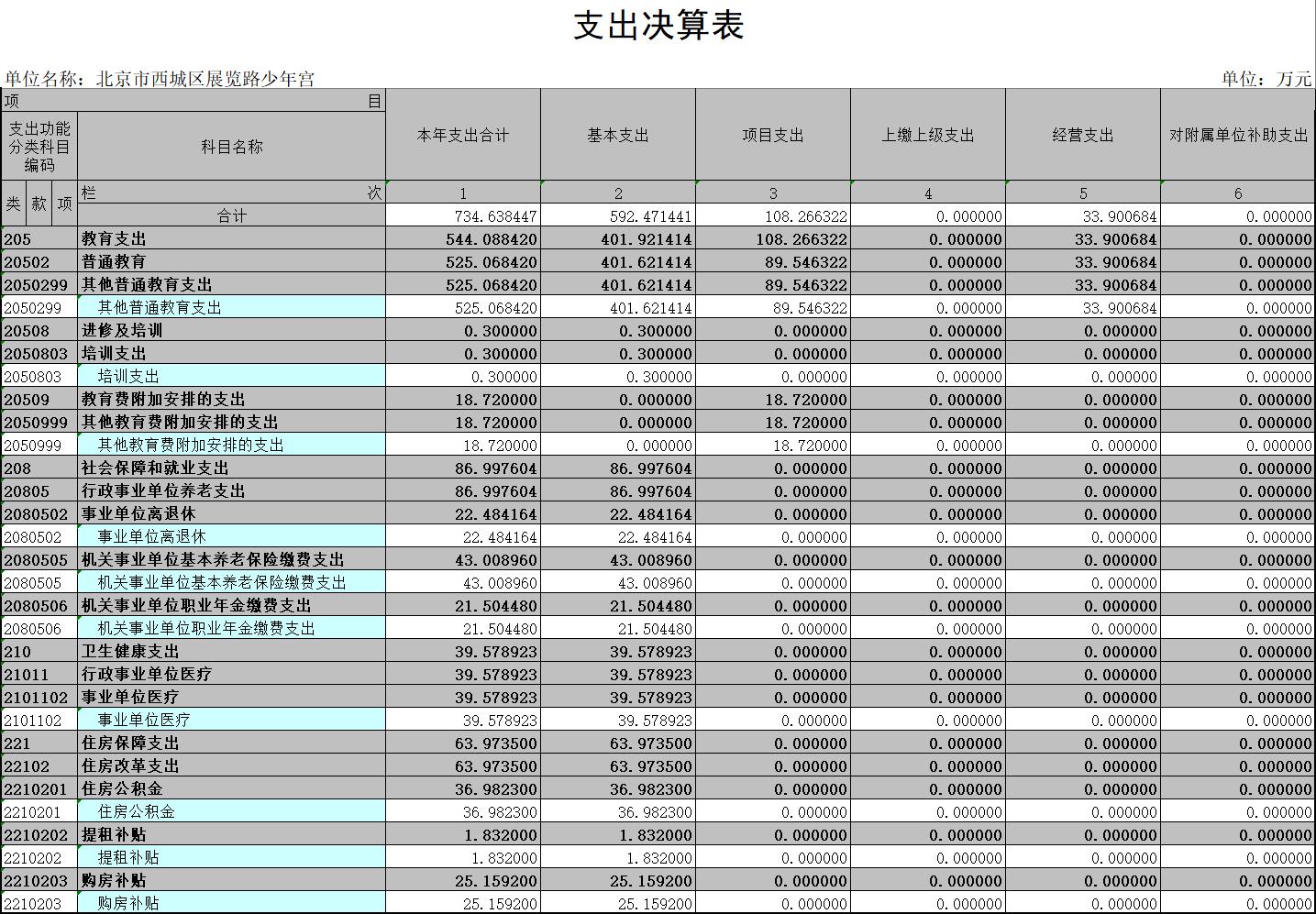Click code cell 20502

pos(39,262)
